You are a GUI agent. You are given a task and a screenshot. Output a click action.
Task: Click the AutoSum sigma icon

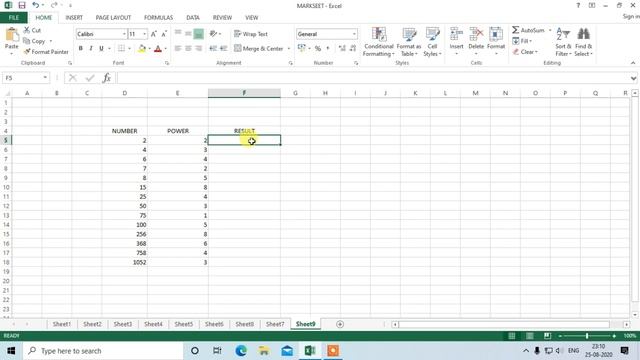point(516,30)
